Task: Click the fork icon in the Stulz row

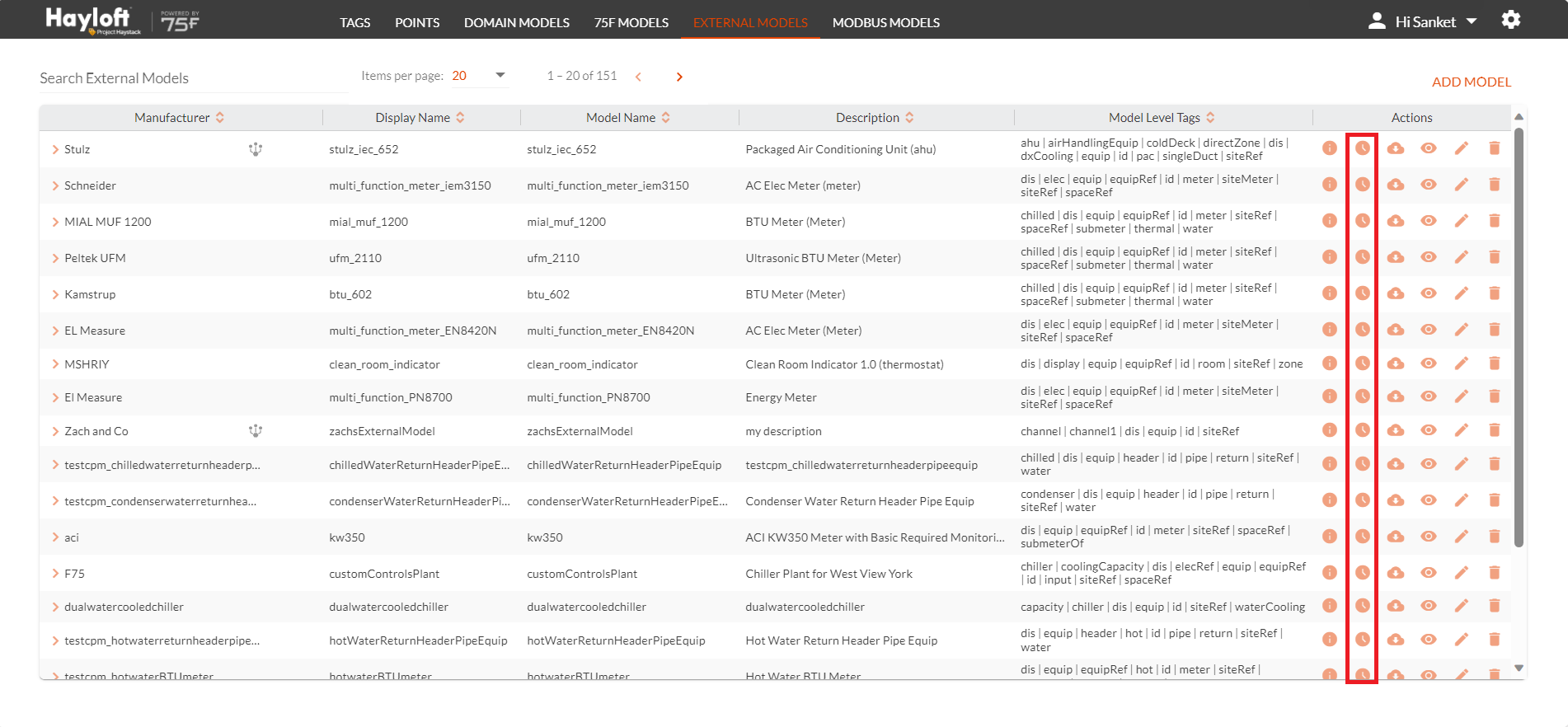Action: (x=256, y=149)
